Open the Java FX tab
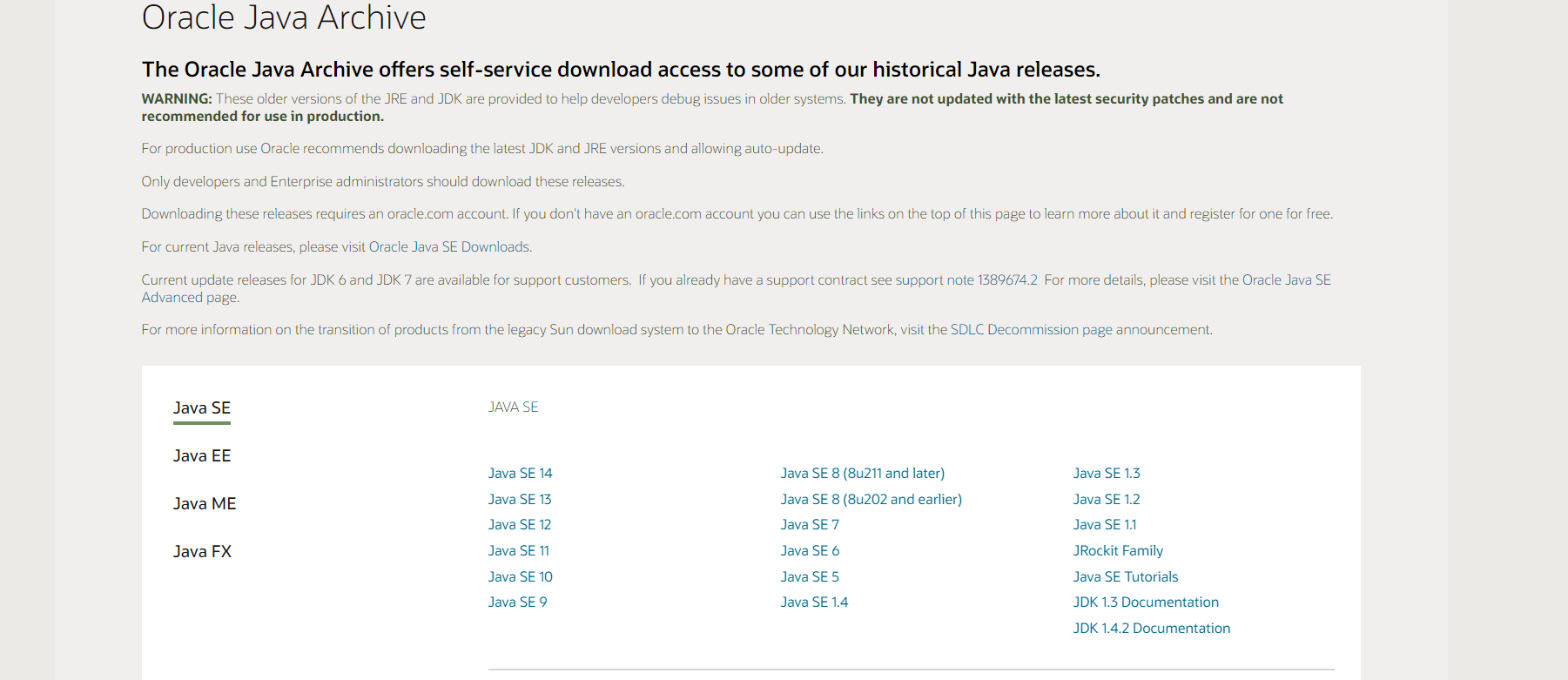 [x=202, y=552]
